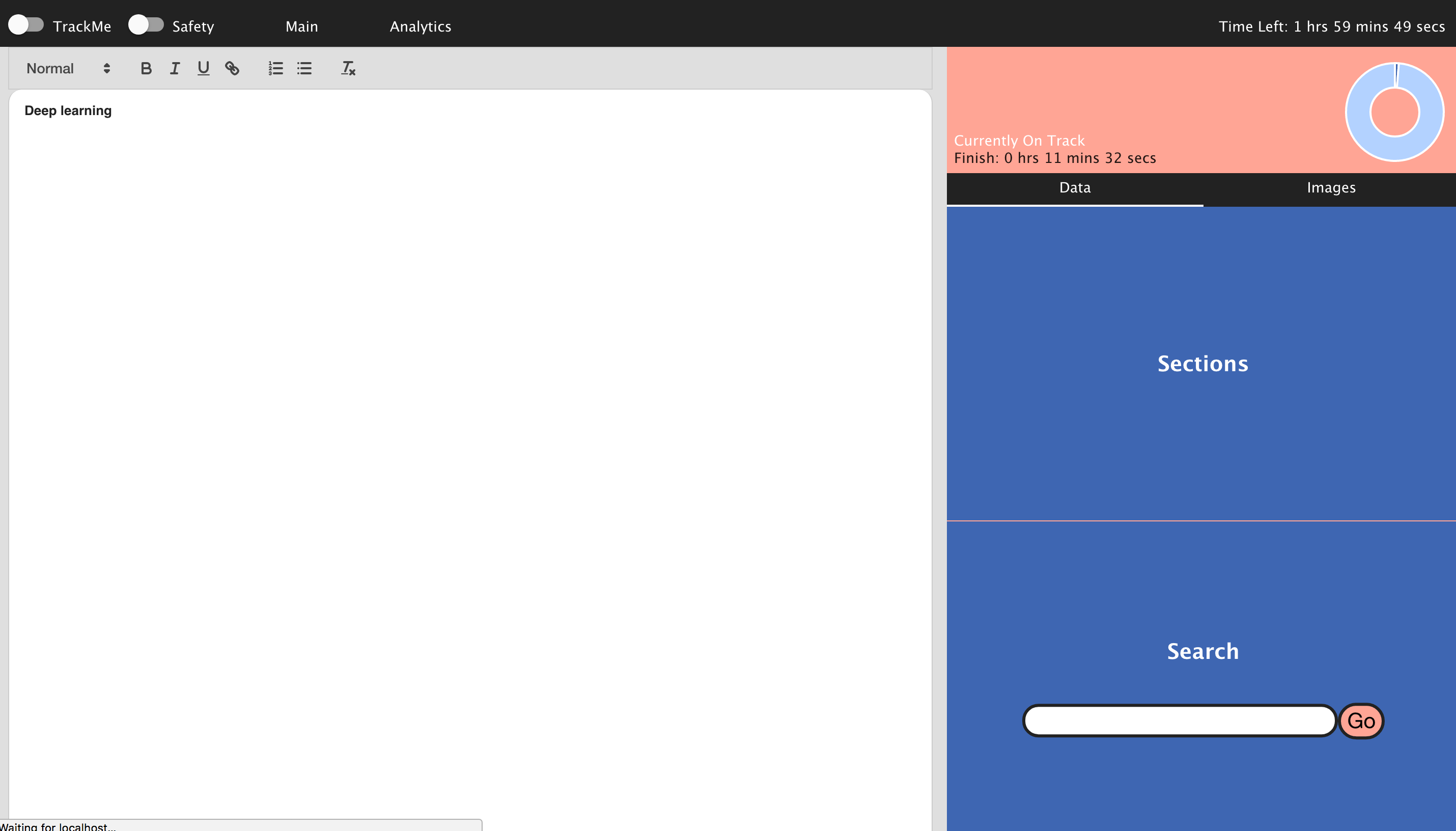
Task: Start a bulleted list
Action: coord(304,69)
